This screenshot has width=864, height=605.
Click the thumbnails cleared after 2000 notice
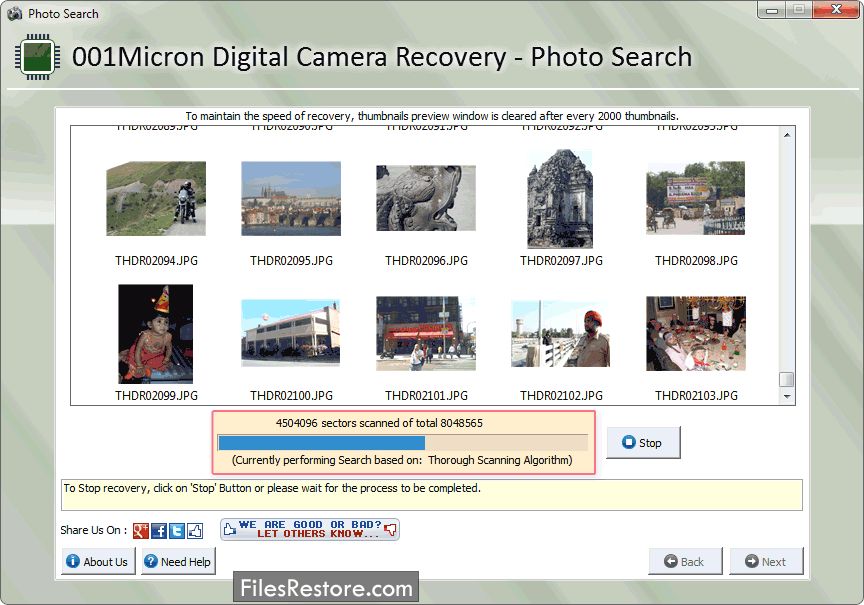pos(432,116)
